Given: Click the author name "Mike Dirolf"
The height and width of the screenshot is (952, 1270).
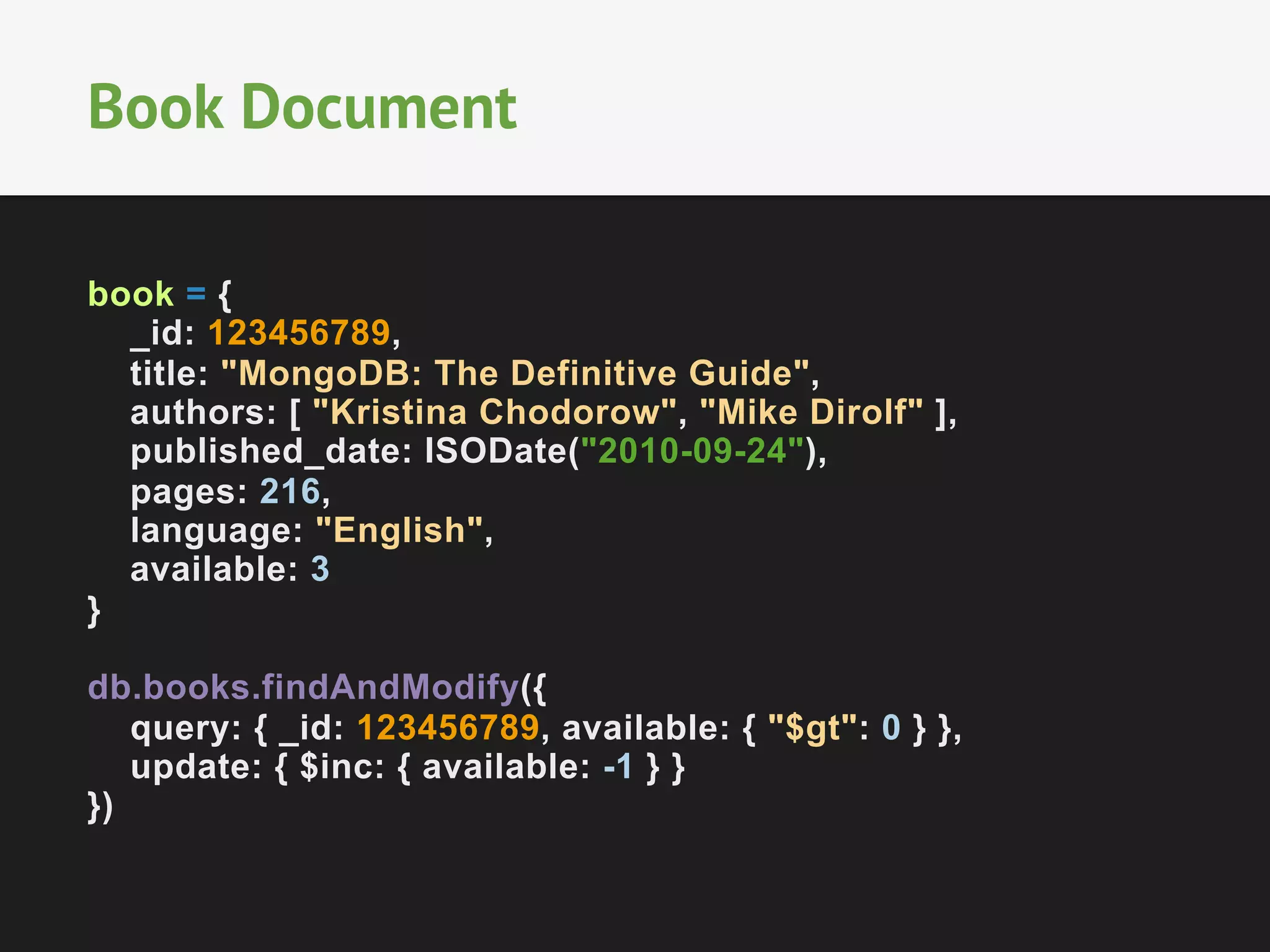Looking at the screenshot, I should point(811,412).
